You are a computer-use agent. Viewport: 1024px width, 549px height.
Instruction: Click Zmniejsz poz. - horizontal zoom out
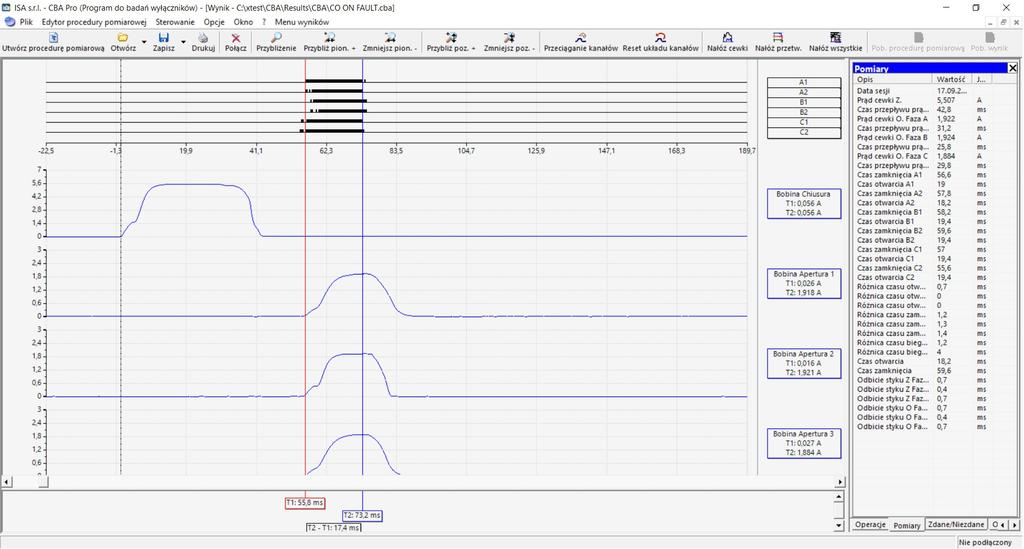pos(509,38)
